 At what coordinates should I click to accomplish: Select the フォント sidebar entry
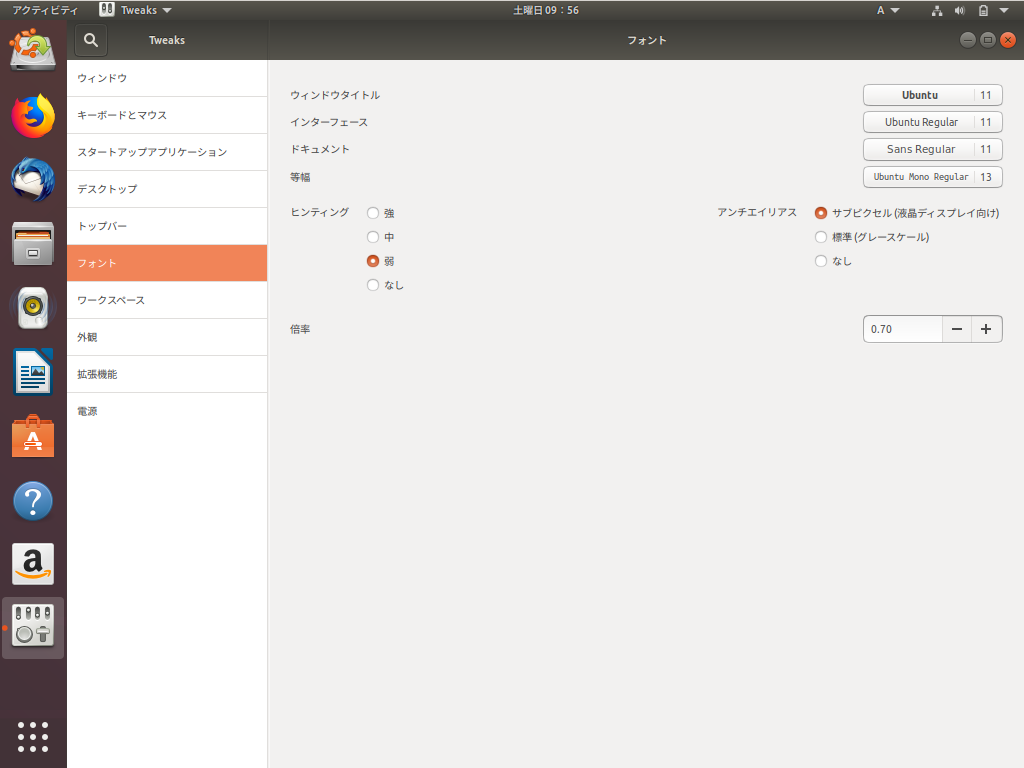pyautogui.click(x=167, y=263)
